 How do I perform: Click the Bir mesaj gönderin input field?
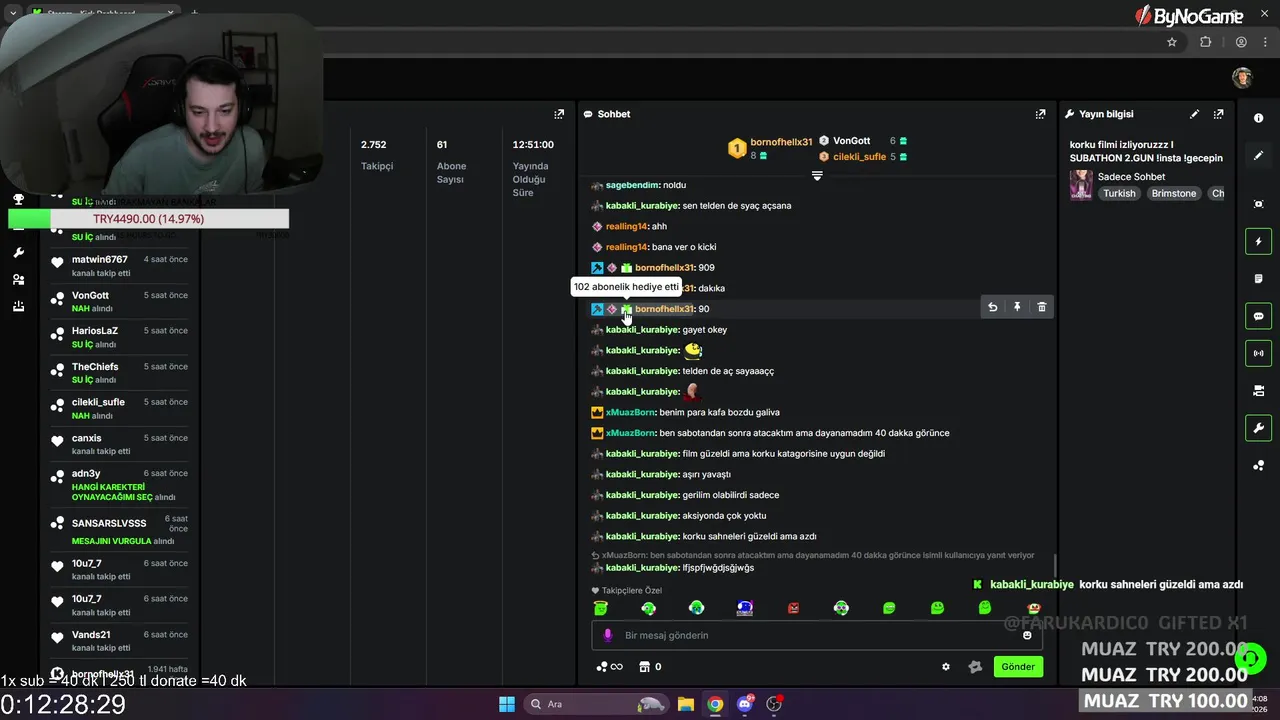coord(815,635)
